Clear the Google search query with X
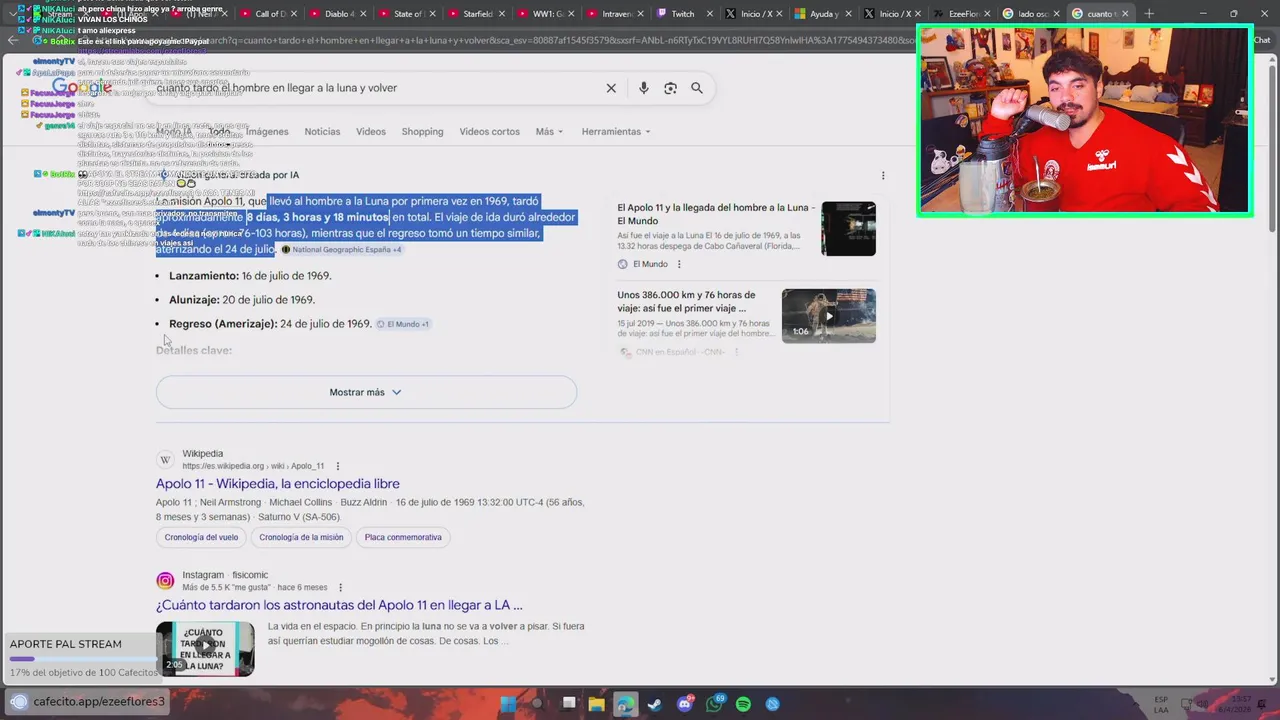1280x720 pixels. pyautogui.click(x=611, y=88)
